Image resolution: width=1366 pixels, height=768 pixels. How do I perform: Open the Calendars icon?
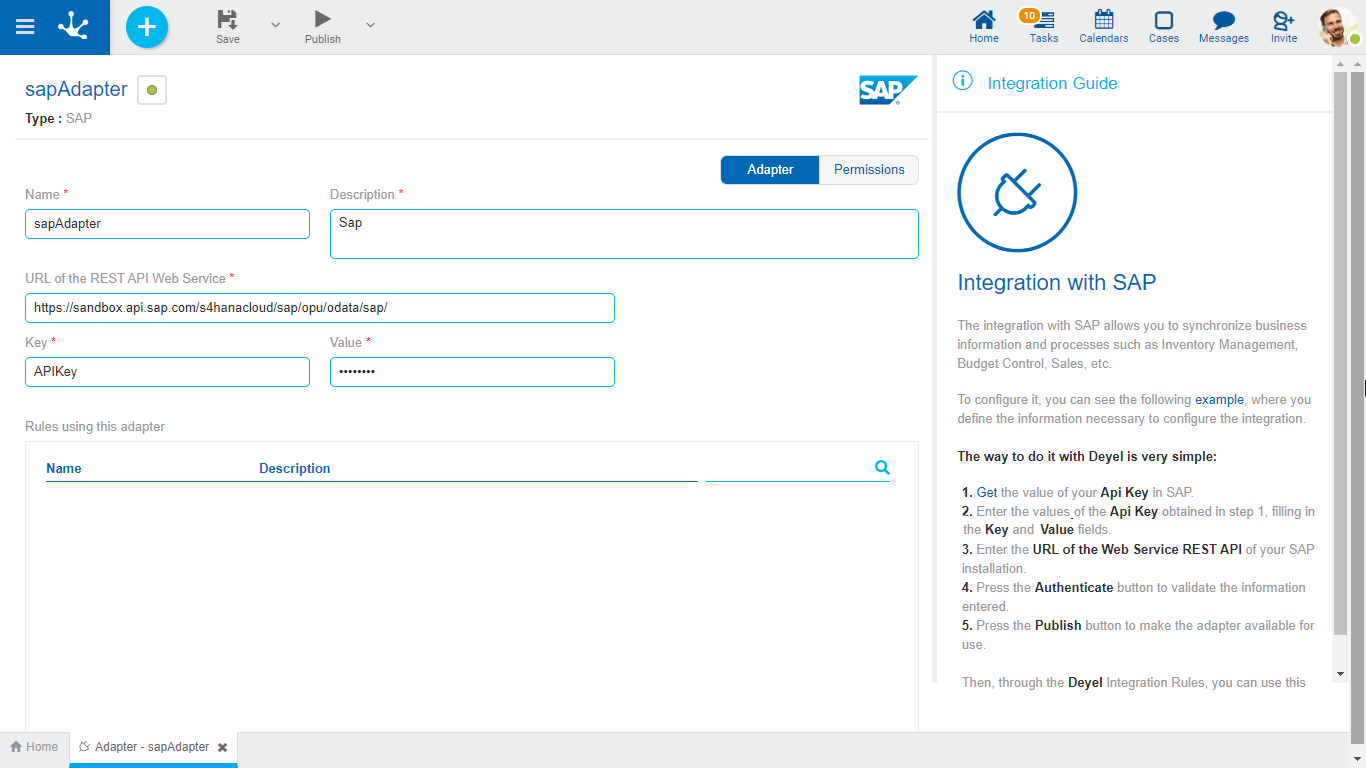(1103, 26)
